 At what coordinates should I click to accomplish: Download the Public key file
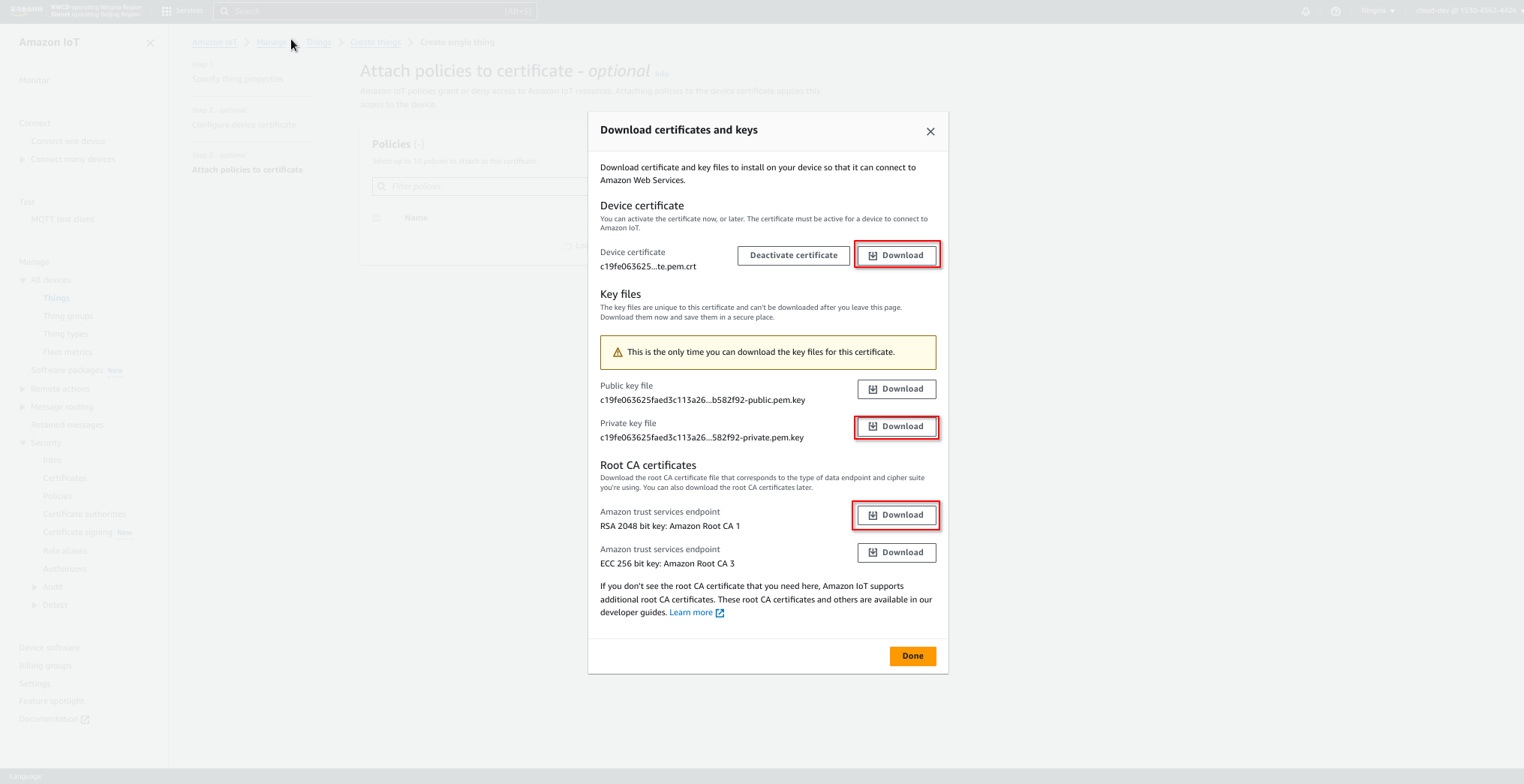point(897,389)
